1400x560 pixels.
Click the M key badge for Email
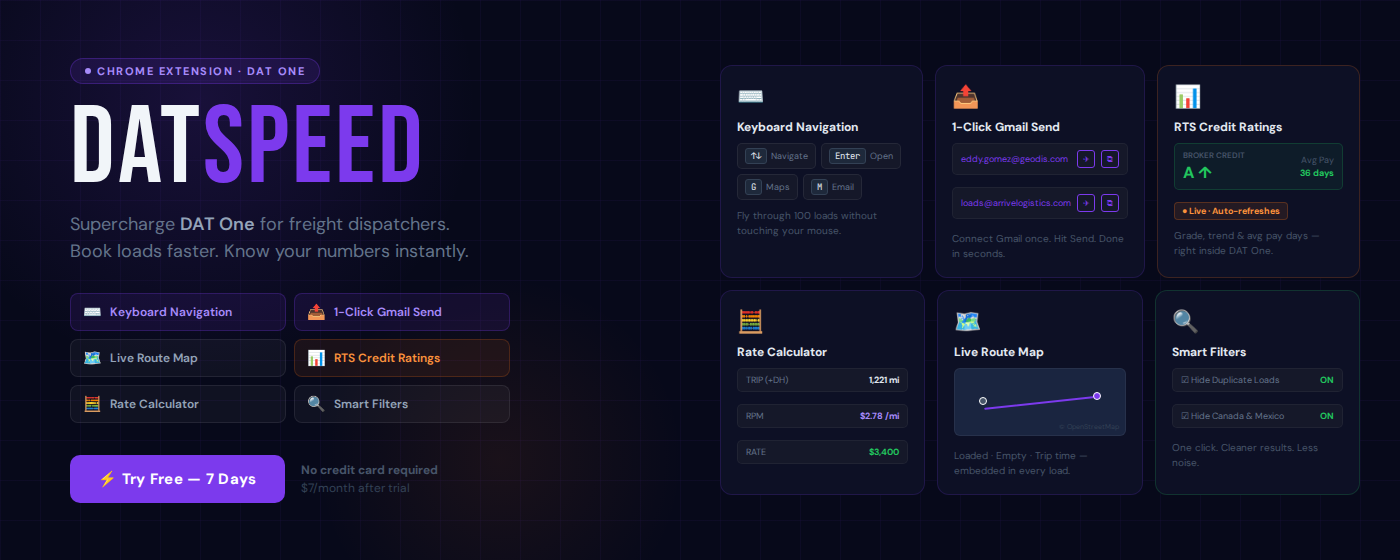(x=820, y=187)
